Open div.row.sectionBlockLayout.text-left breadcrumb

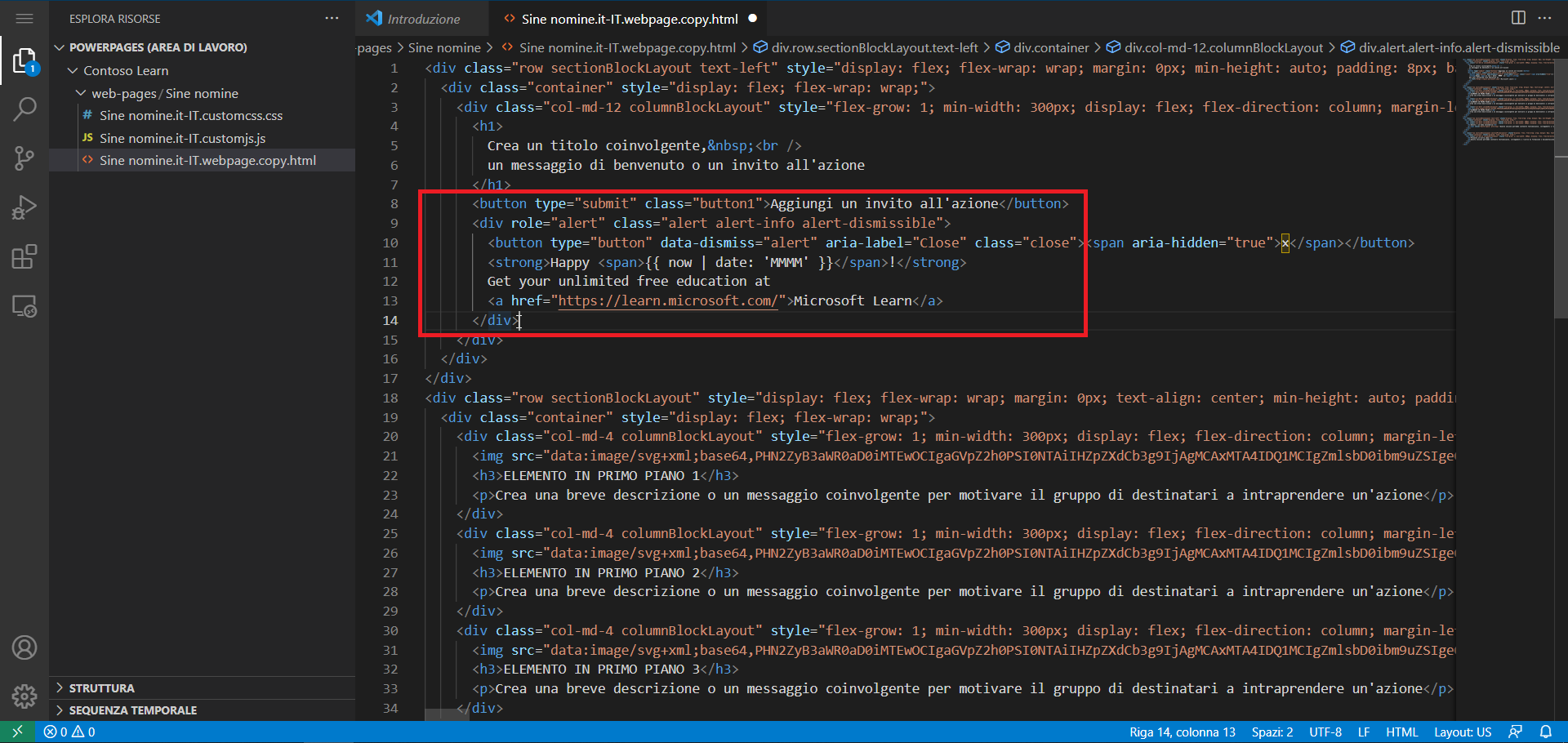tap(875, 48)
